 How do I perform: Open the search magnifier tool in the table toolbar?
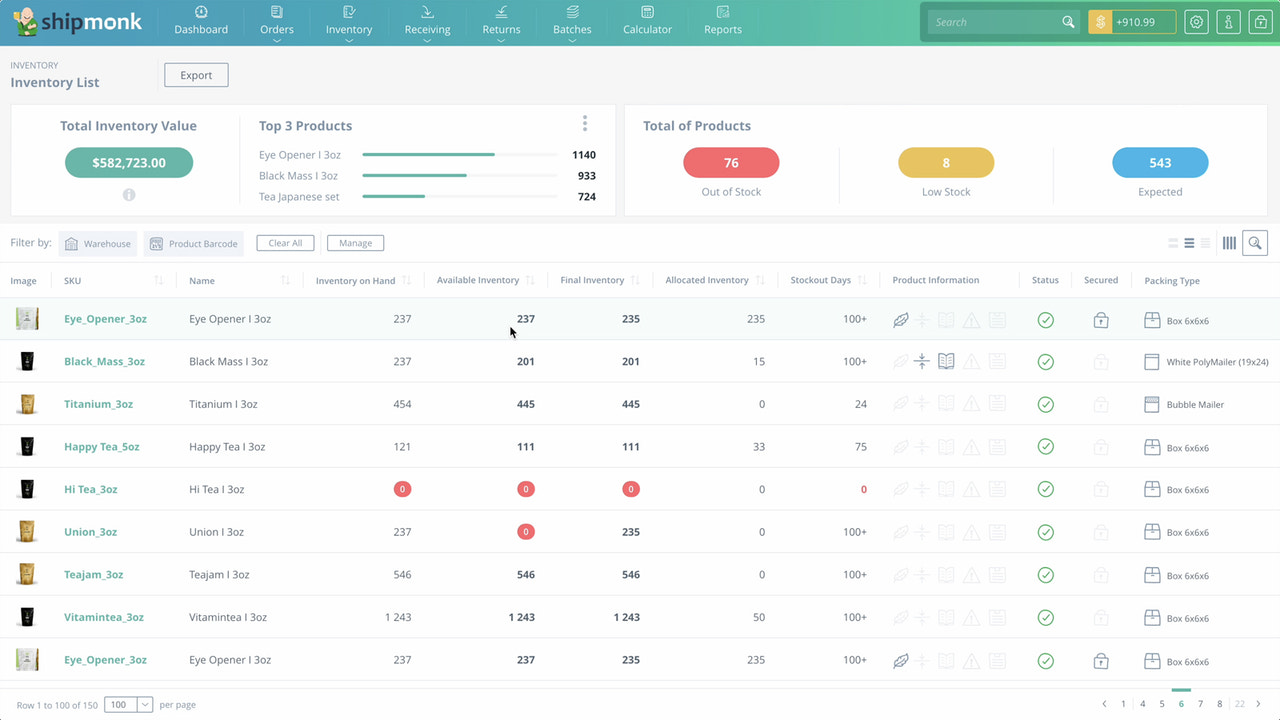(1255, 242)
